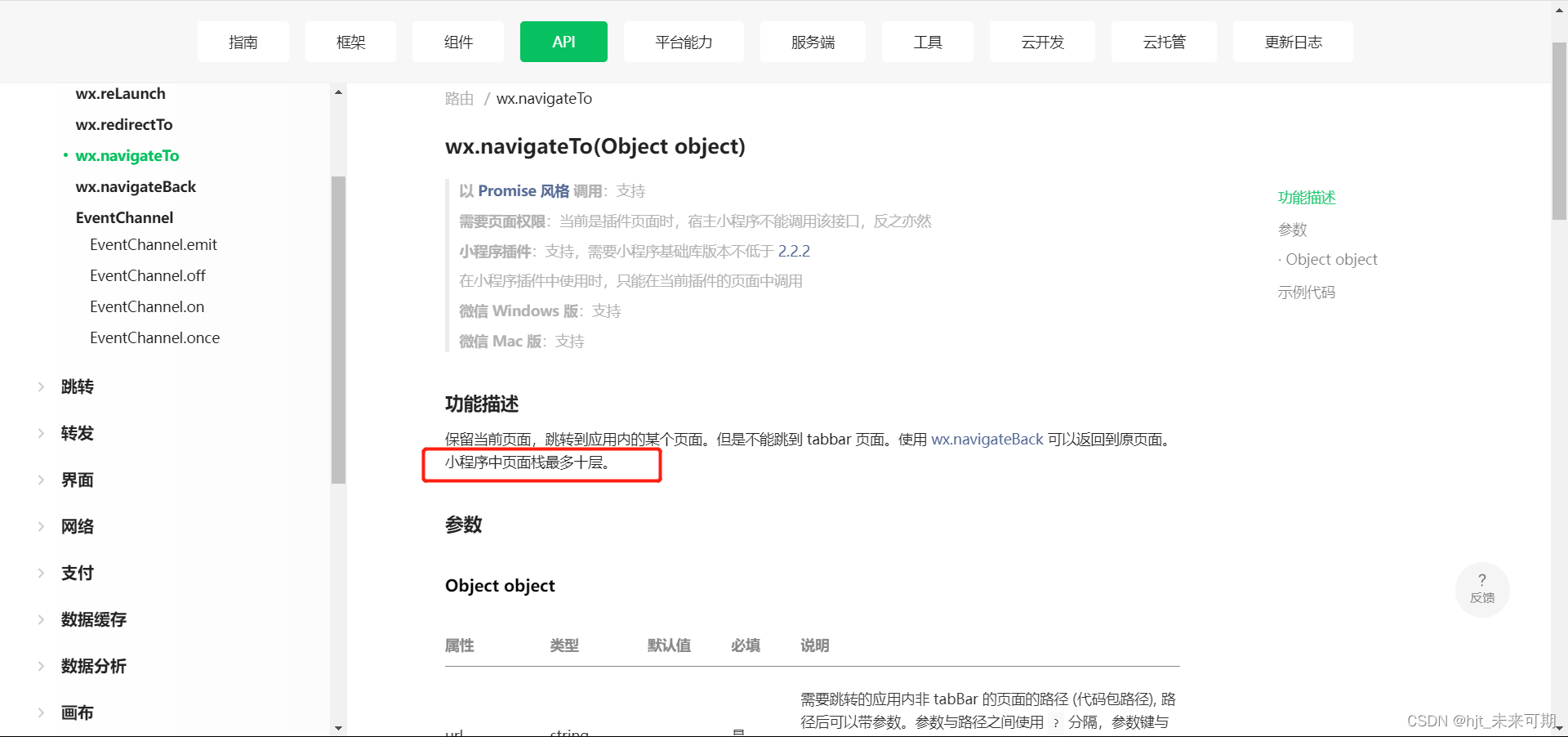The image size is (1568, 737).
Task: Switch to the 组件 tab
Action: click(x=457, y=41)
